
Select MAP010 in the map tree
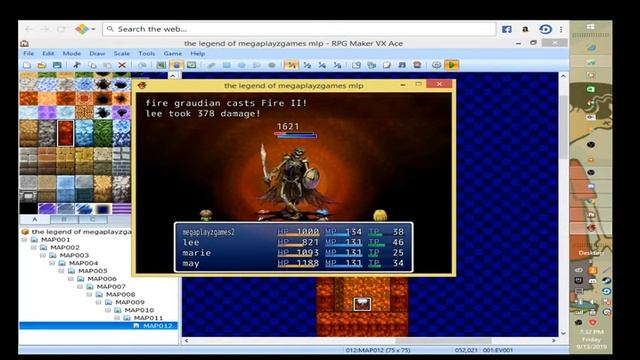click(x=139, y=310)
